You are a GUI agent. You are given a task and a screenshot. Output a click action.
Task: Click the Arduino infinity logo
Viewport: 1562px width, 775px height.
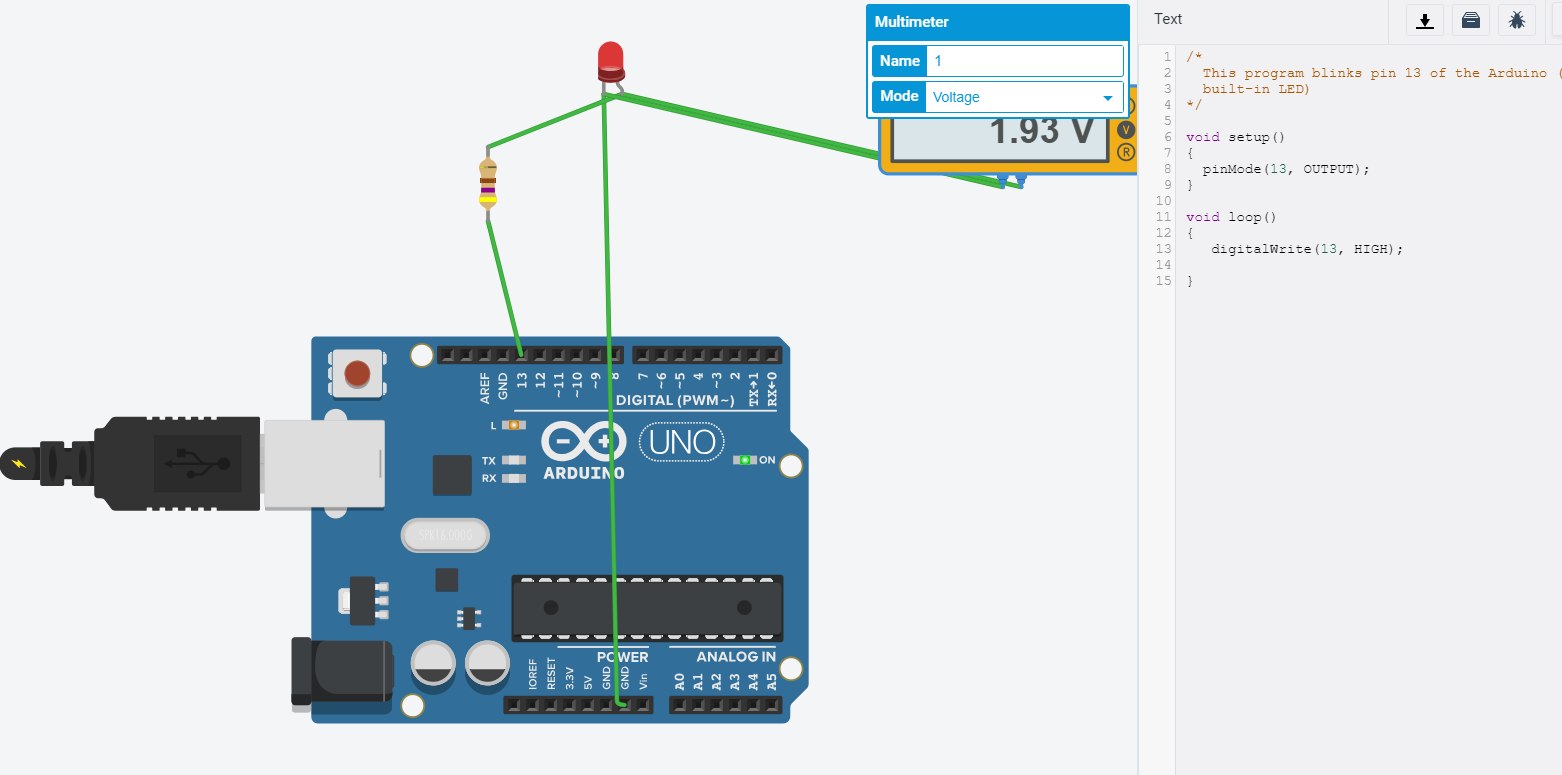584,441
